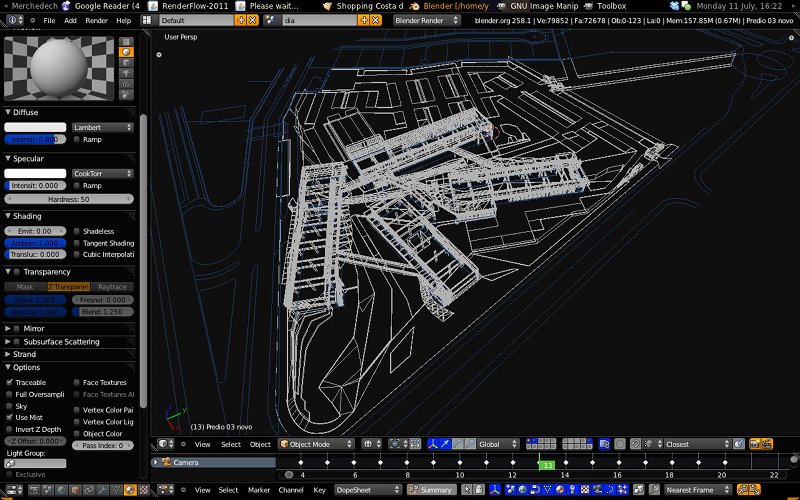Viewport: 800px width, 500px height.
Task: Add new scene next to dia field
Action: pyautogui.click(x=363, y=20)
